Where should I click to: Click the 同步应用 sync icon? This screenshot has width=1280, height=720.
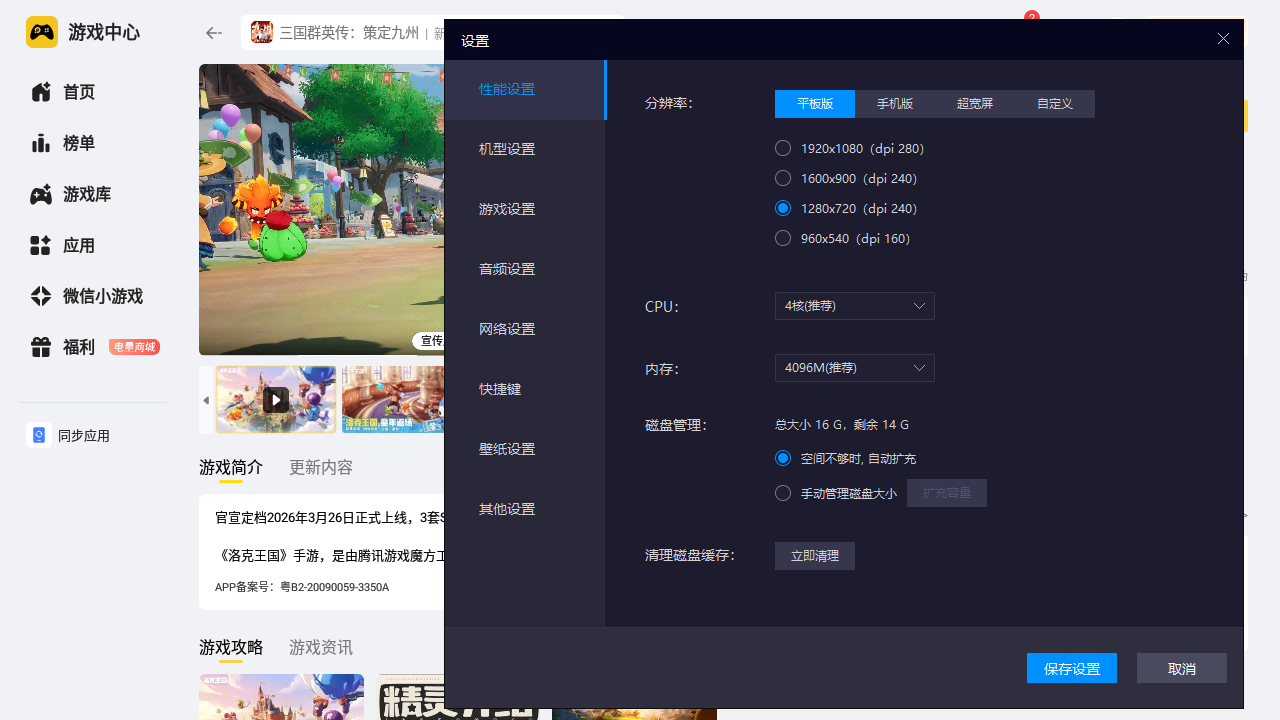(x=39, y=435)
